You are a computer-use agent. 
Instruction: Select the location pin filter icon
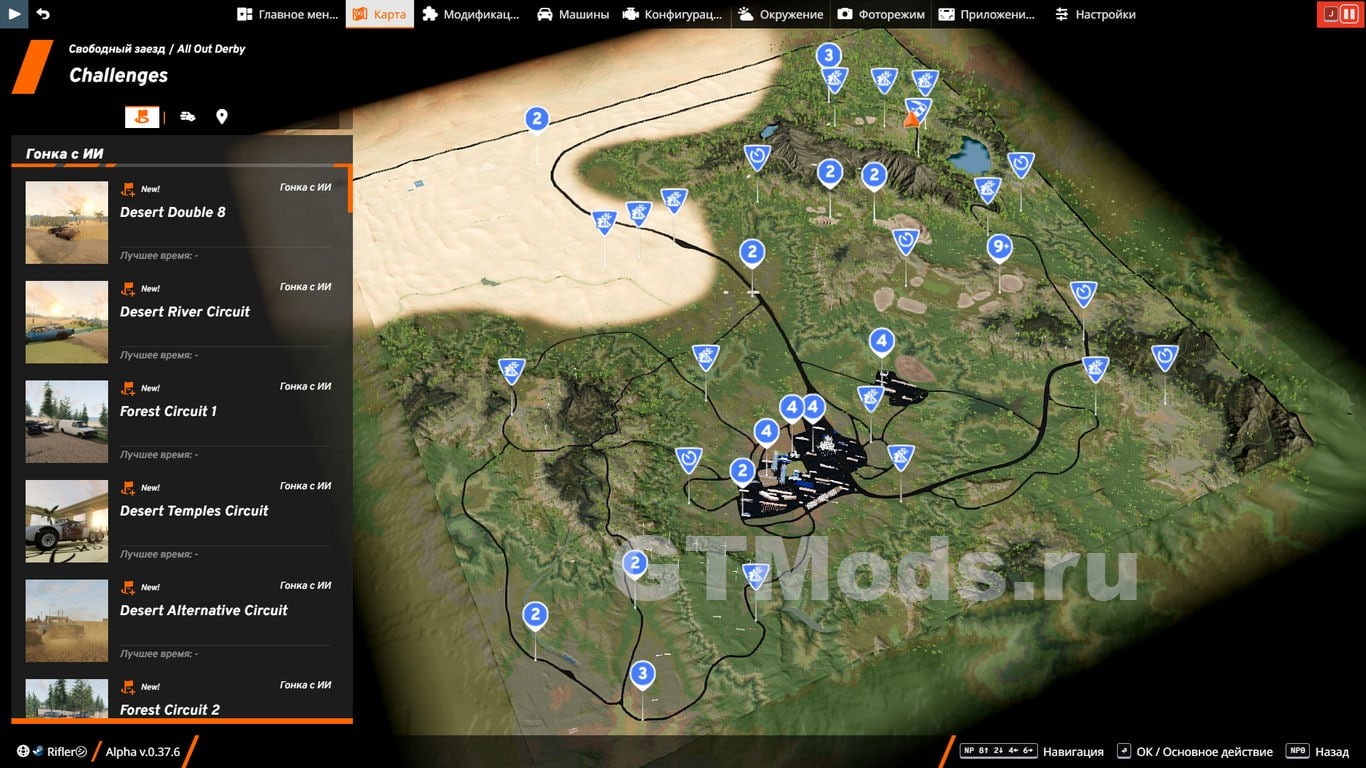[x=222, y=116]
